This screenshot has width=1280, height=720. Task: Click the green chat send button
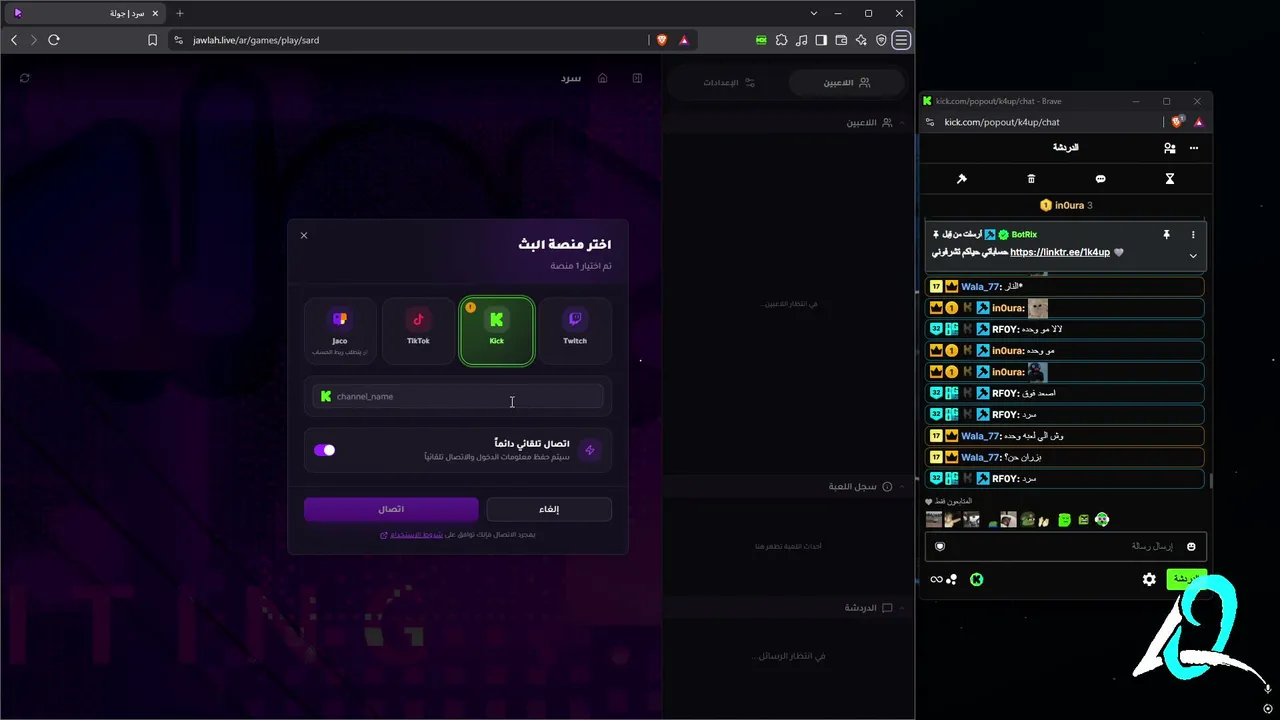point(1187,579)
